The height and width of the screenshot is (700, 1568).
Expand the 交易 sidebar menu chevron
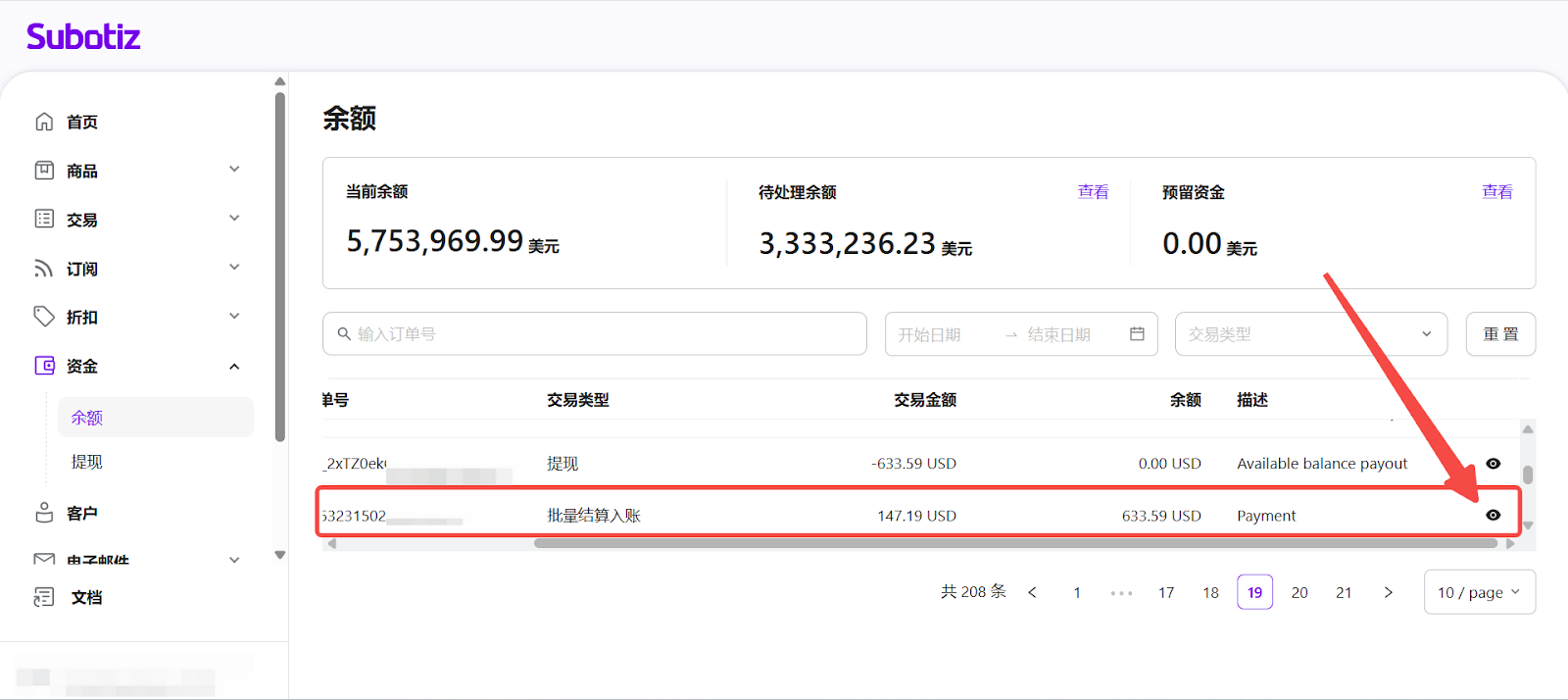[x=234, y=219]
